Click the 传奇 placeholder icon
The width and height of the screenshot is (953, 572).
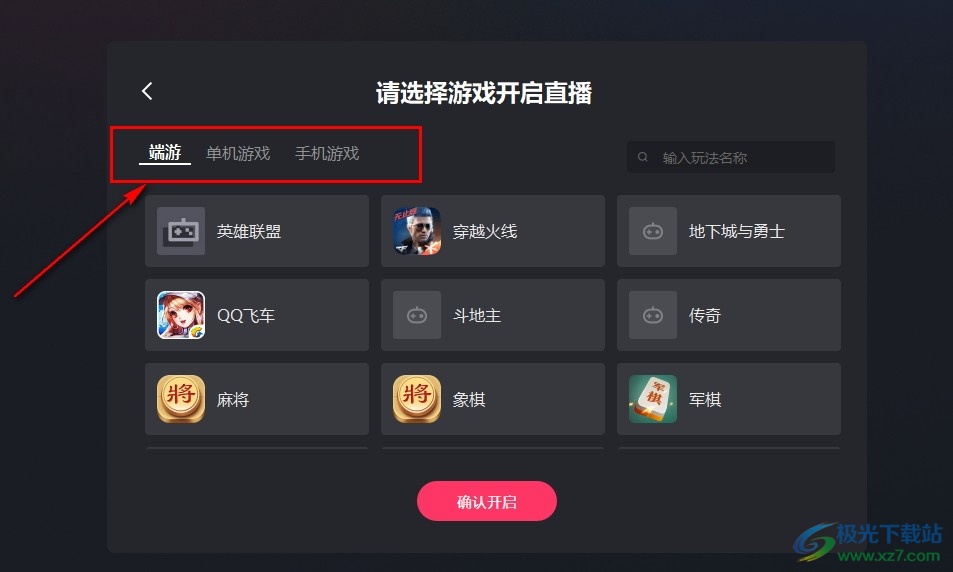tap(653, 315)
